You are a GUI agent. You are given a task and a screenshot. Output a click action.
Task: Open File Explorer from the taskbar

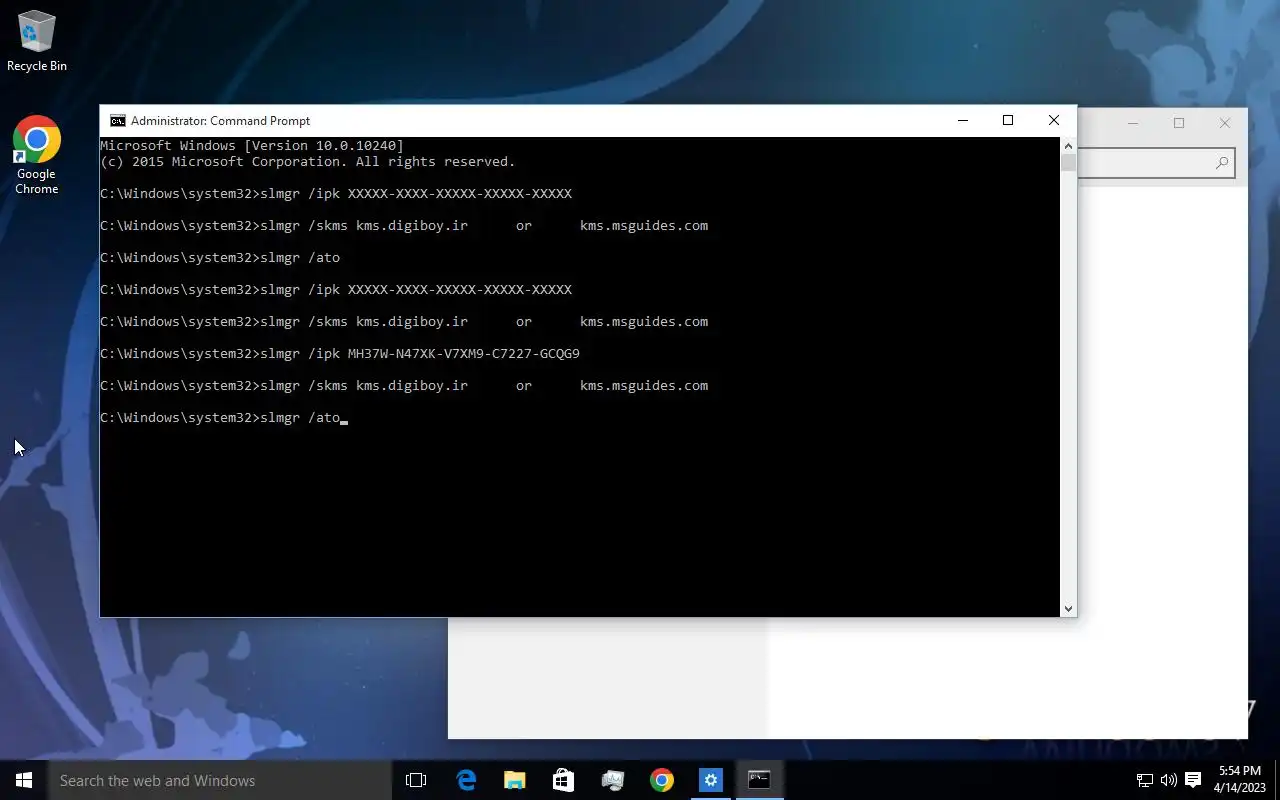click(x=515, y=780)
